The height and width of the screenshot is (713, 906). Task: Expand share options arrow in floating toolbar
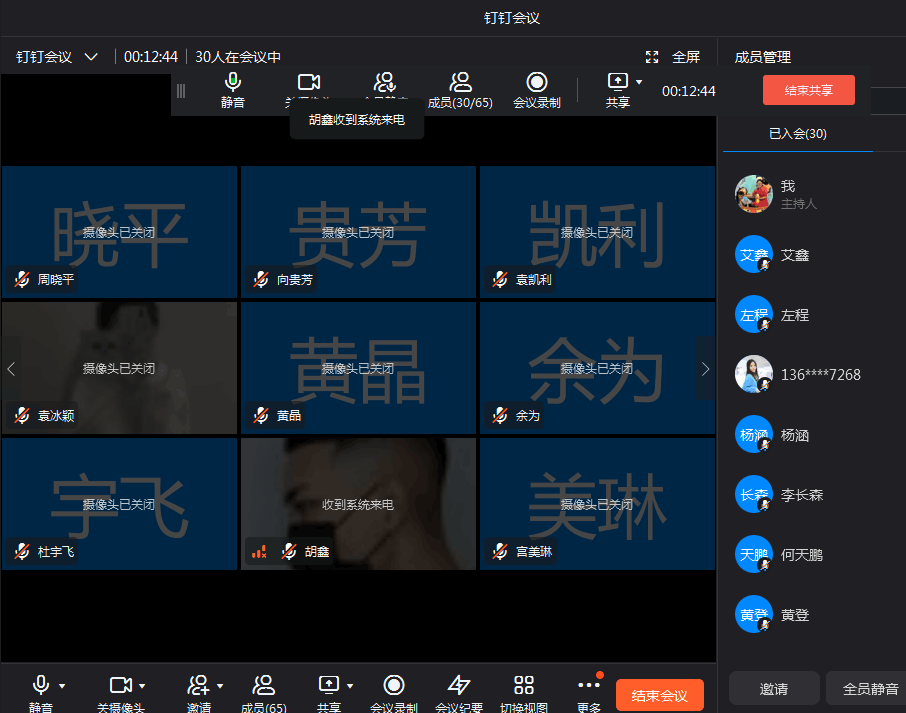pos(639,82)
